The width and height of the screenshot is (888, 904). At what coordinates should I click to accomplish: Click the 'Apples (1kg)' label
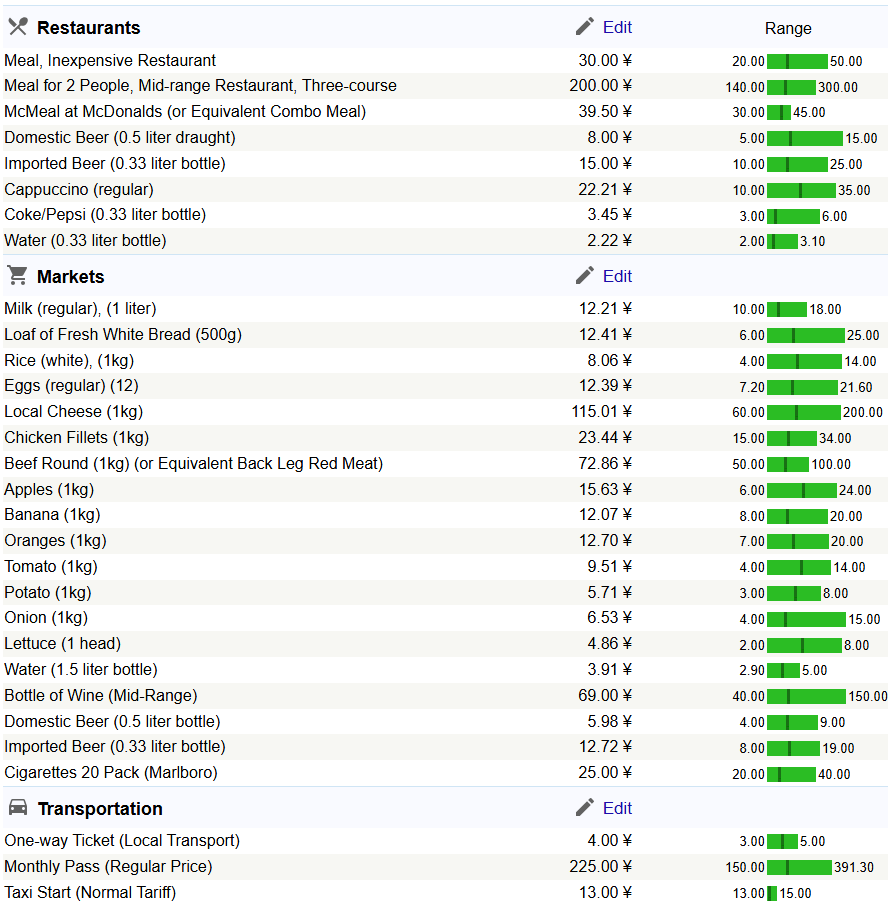pyautogui.click(x=48, y=489)
